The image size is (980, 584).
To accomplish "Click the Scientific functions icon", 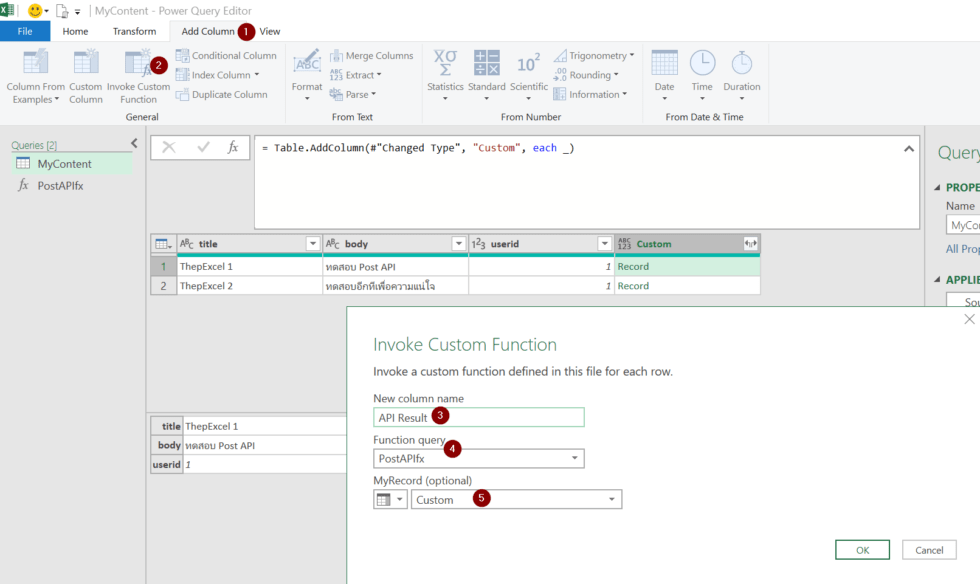I will coord(529,64).
